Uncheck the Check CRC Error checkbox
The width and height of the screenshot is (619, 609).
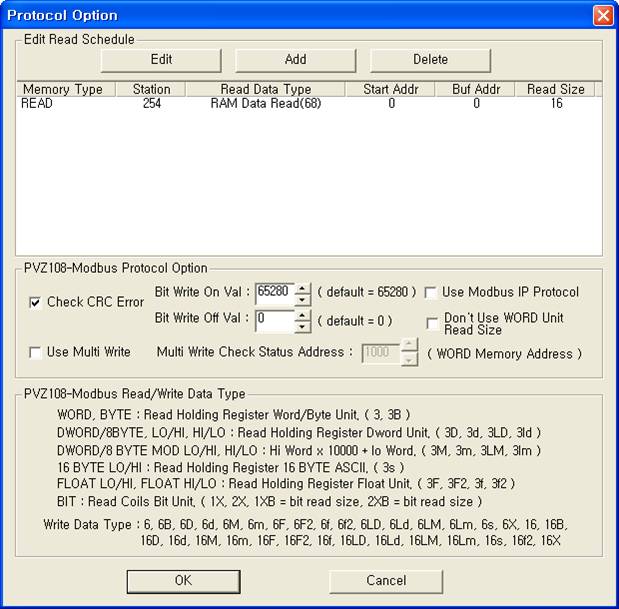(37, 302)
